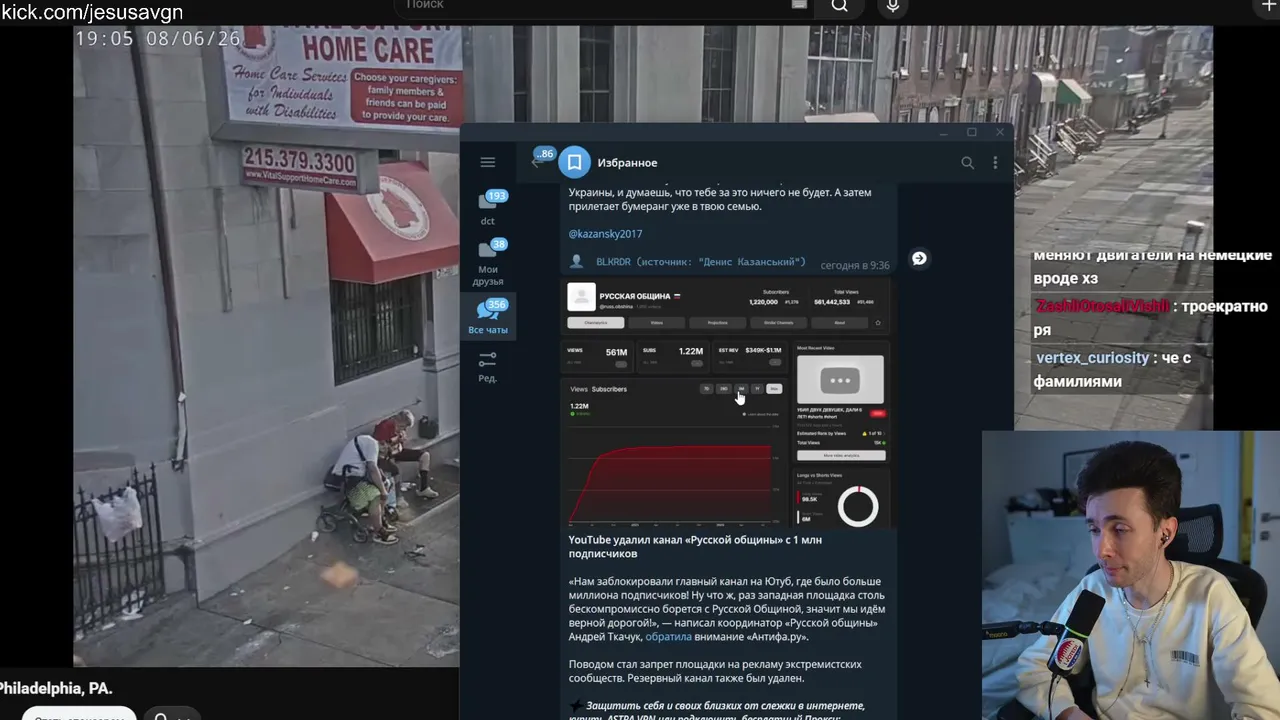Open the Telegram hamburger main menu

(x=488, y=162)
